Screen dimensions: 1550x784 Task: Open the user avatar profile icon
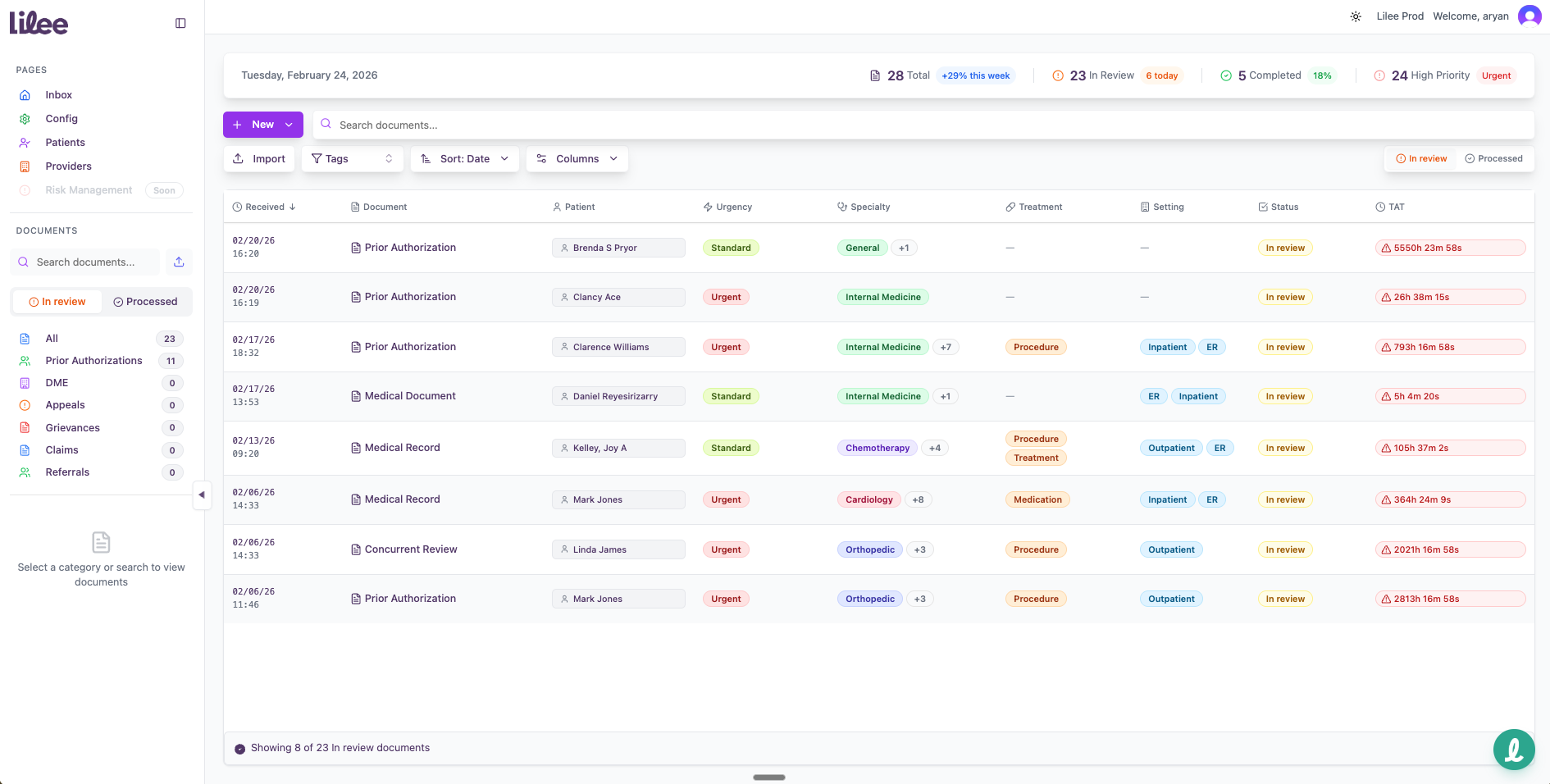point(1529,16)
